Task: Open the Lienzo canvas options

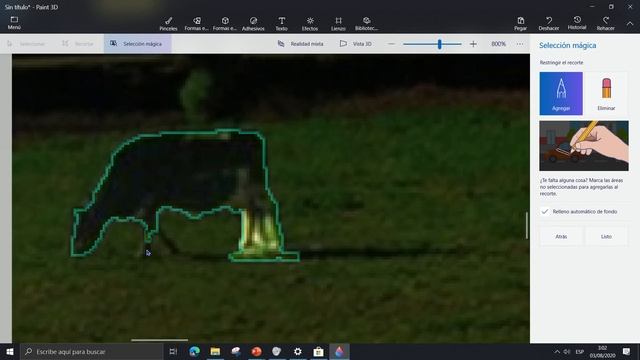Action: point(338,24)
